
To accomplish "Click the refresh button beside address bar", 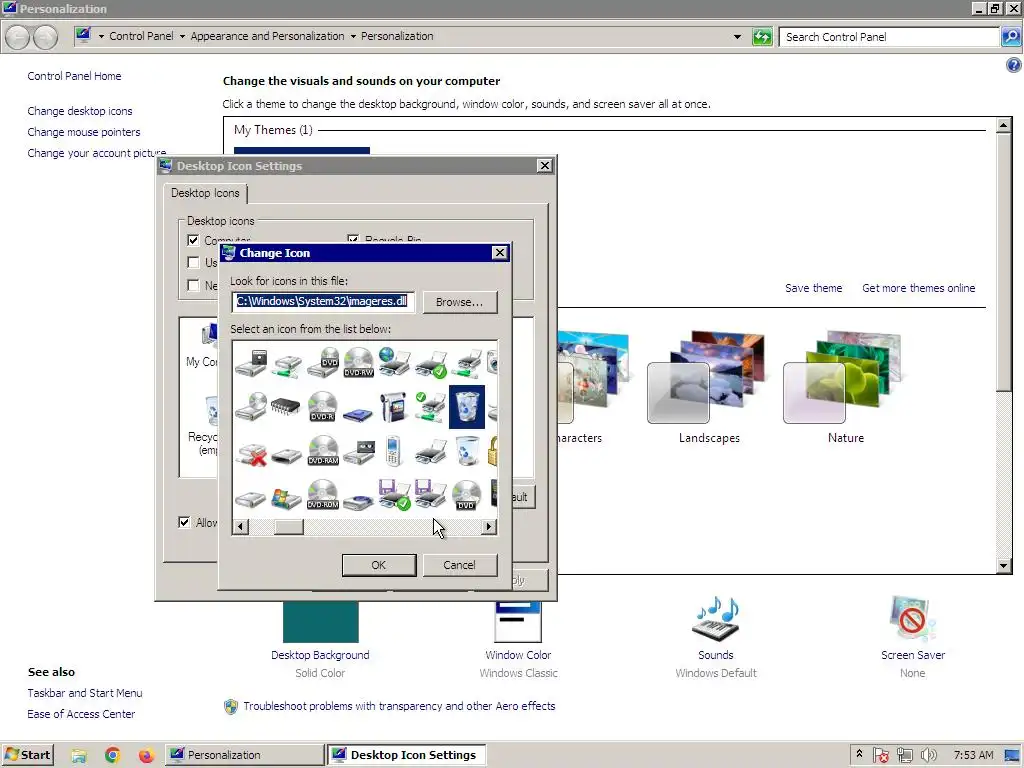I will coord(762,37).
